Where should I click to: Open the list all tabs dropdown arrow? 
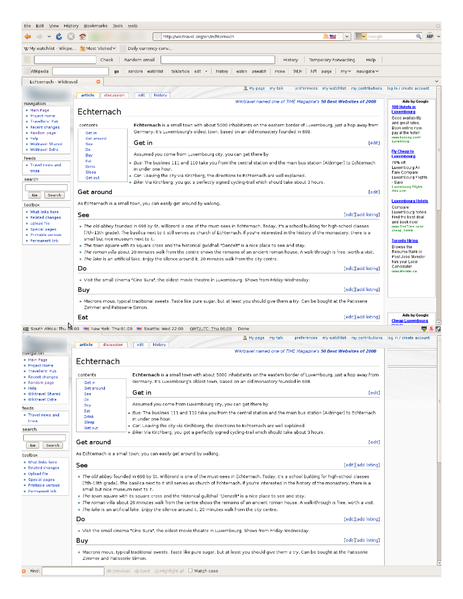437,81
